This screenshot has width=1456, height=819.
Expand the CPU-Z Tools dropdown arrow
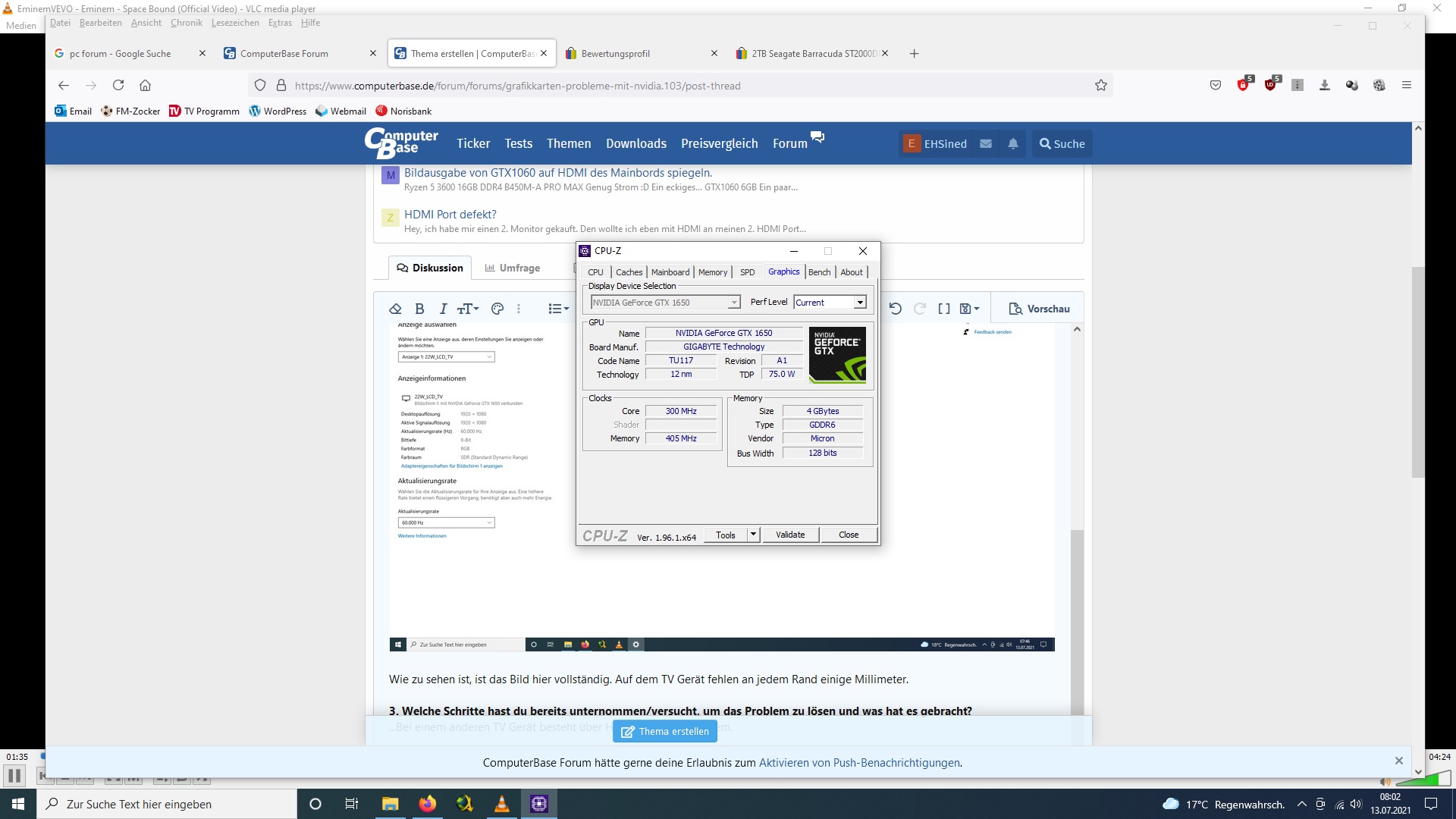click(x=753, y=535)
